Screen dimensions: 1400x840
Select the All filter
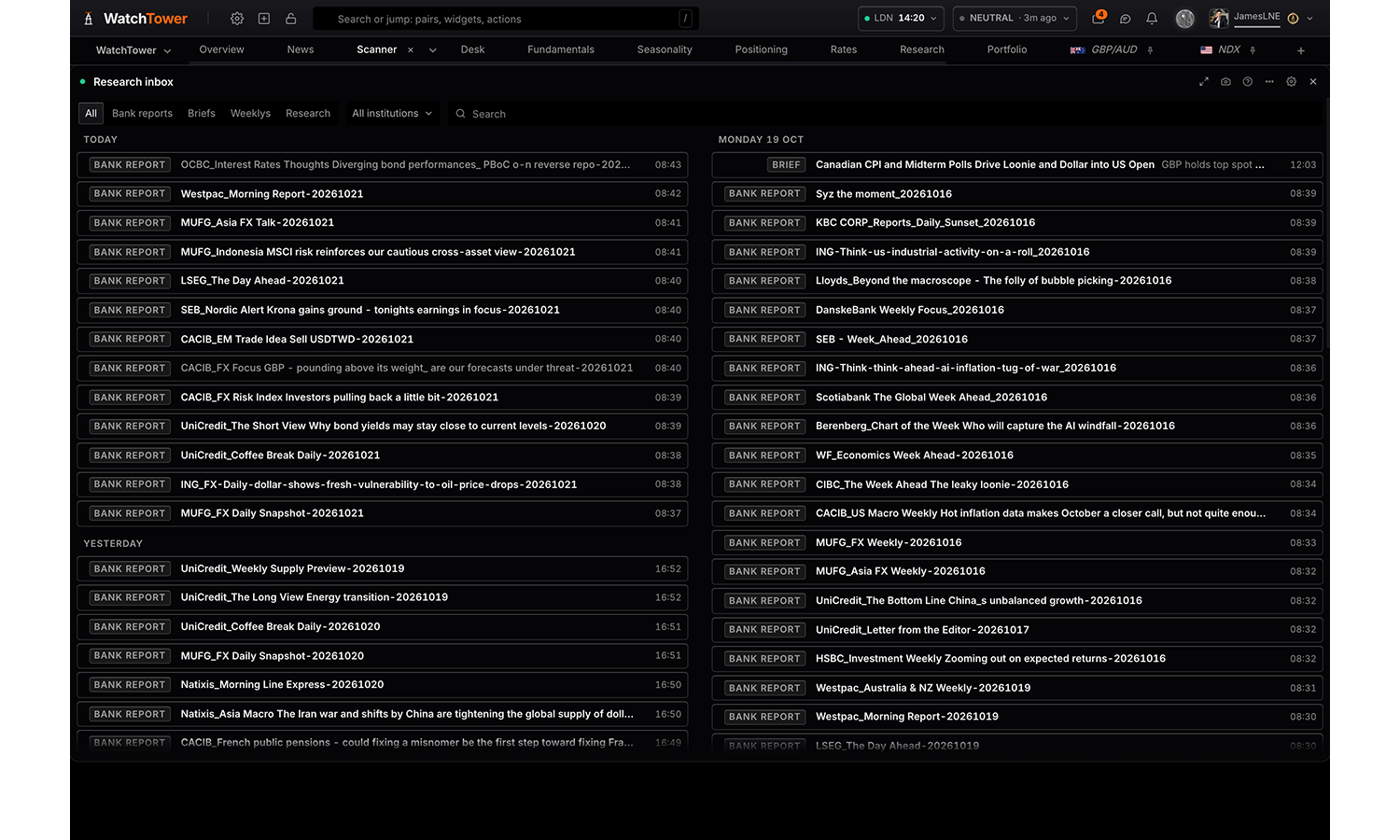(x=91, y=114)
